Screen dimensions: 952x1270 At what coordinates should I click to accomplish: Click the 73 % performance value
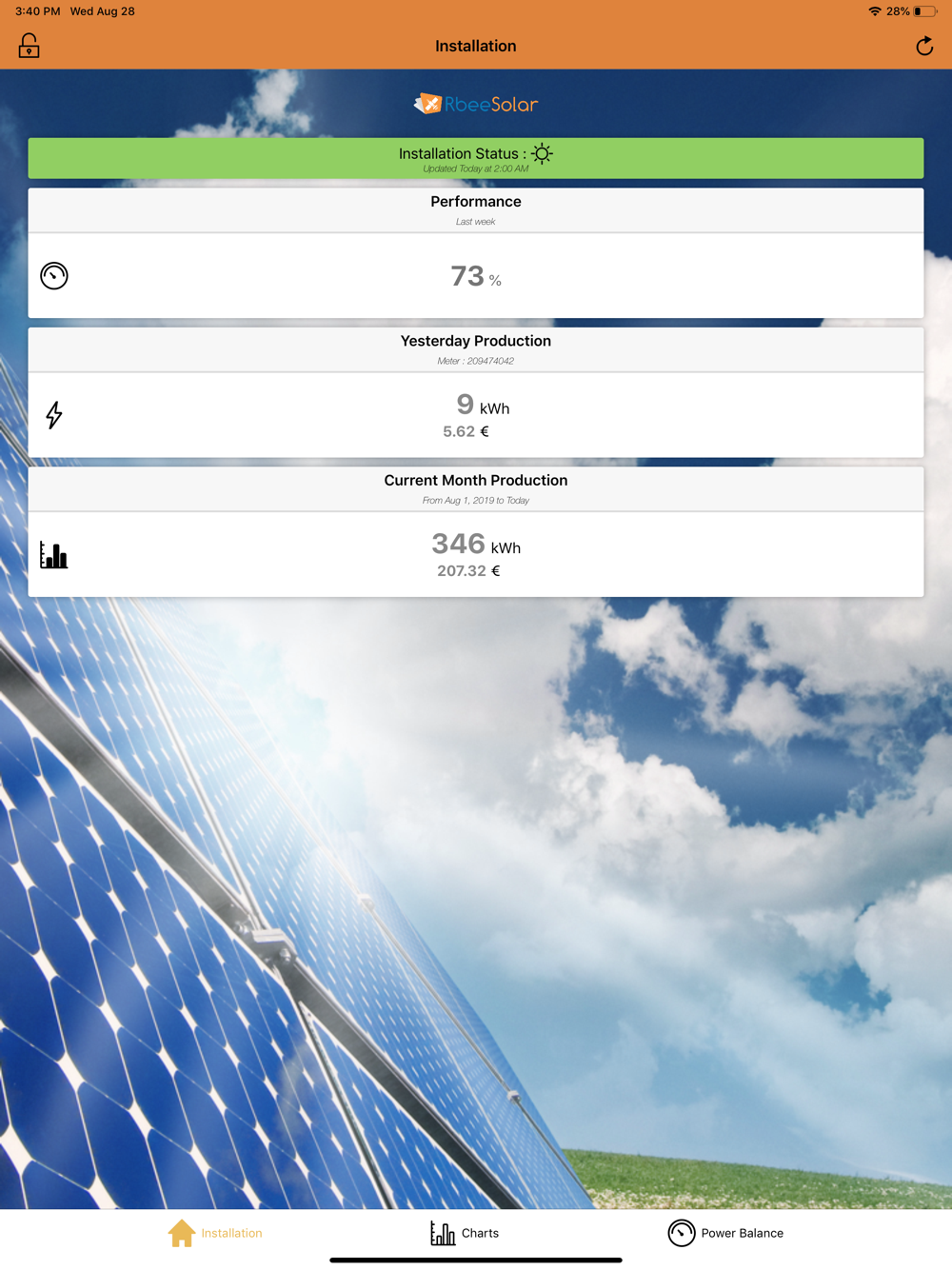tap(476, 276)
